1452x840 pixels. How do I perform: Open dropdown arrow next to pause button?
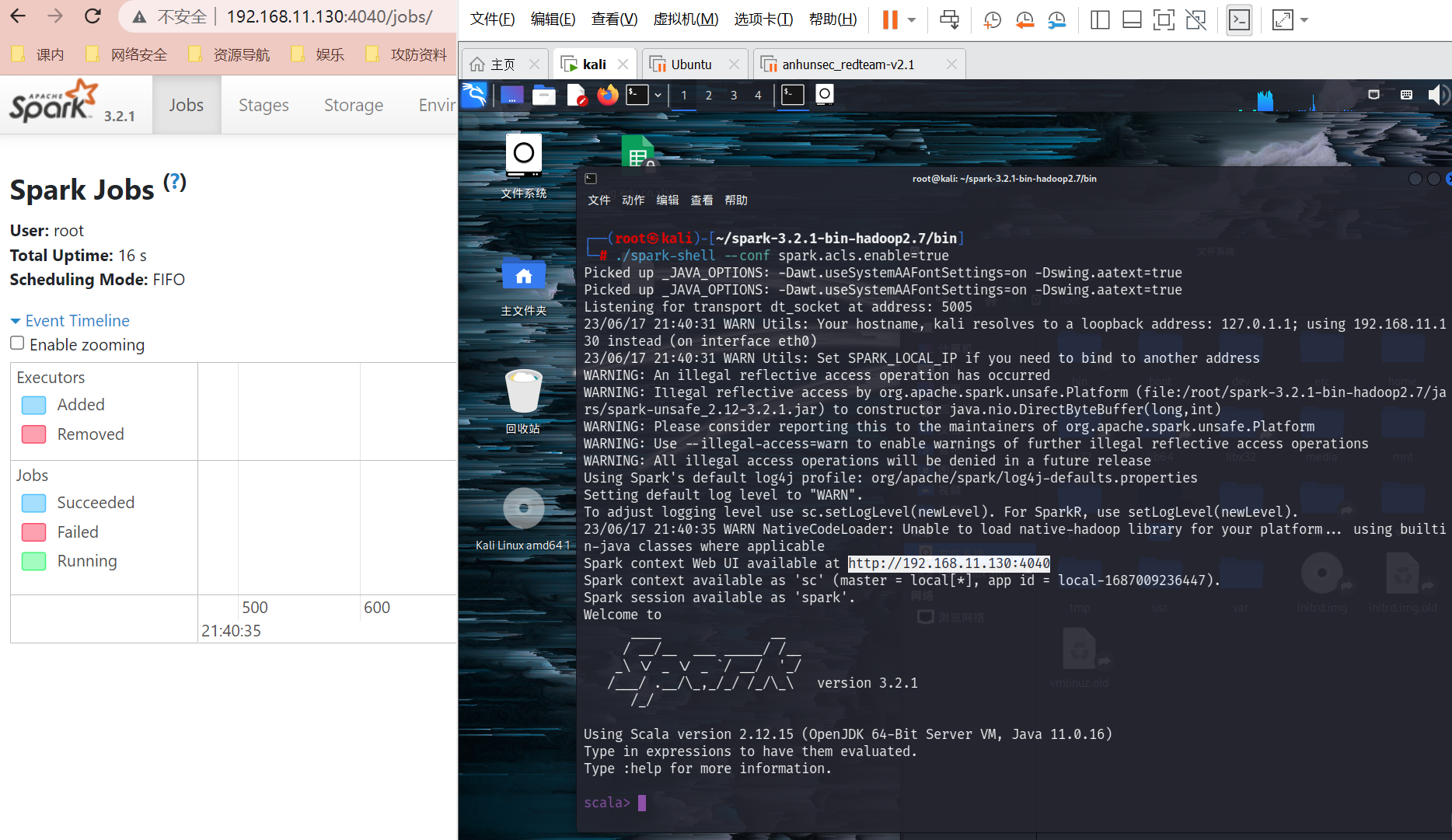912,20
